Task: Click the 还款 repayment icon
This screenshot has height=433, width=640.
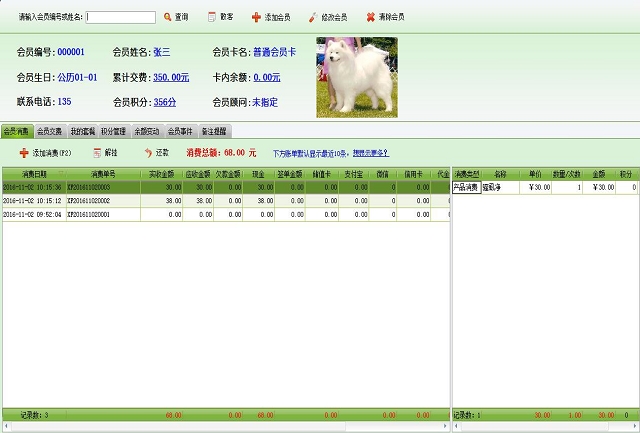Action: click(148, 153)
